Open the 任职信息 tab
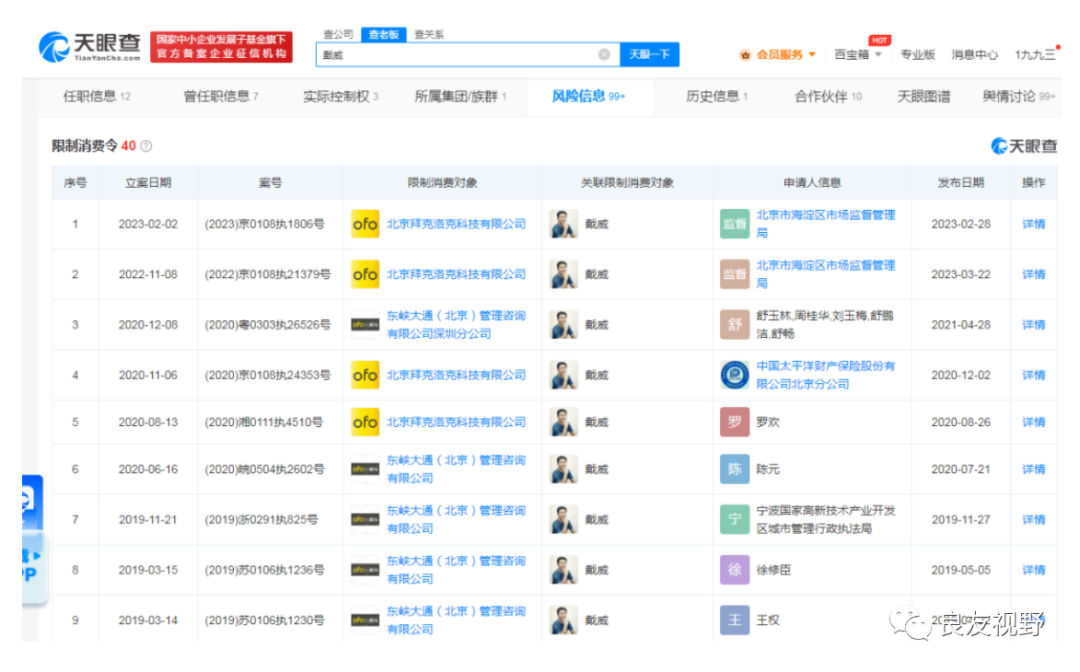This screenshot has width=1080, height=672. tap(96, 96)
